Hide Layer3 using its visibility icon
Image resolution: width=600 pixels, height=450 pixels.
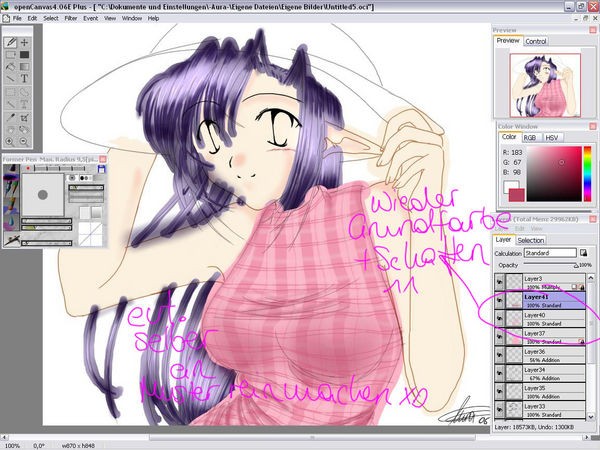[500, 282]
